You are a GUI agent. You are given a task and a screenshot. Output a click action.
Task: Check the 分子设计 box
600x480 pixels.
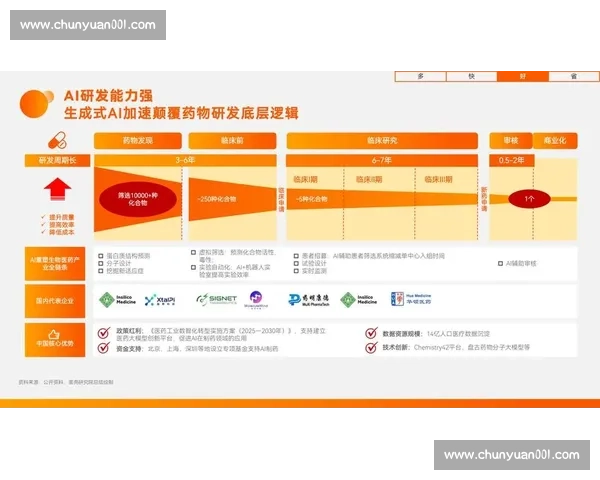pyautogui.click(x=101, y=263)
